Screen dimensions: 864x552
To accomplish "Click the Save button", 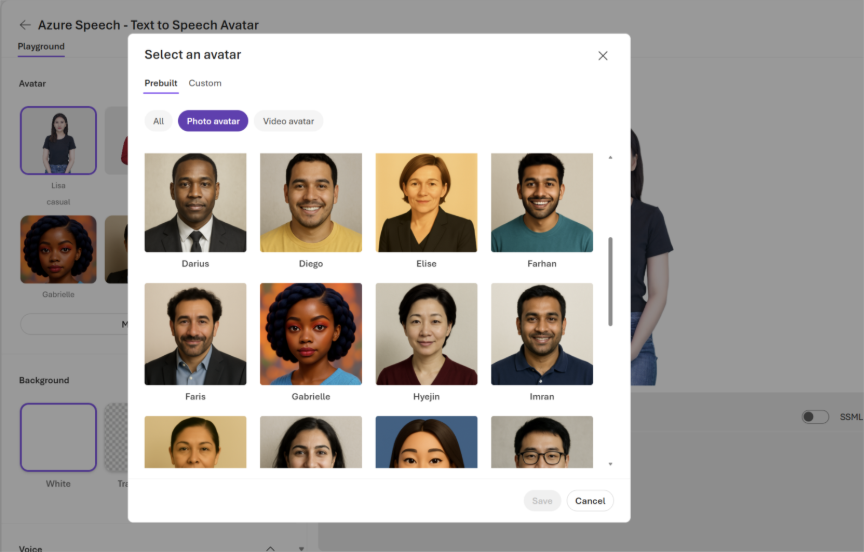I will click(542, 501).
